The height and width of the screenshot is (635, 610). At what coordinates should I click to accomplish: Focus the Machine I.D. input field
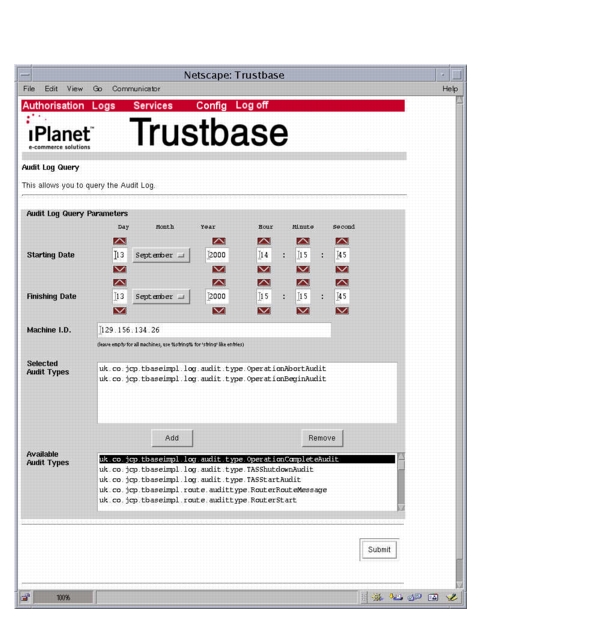point(214,330)
